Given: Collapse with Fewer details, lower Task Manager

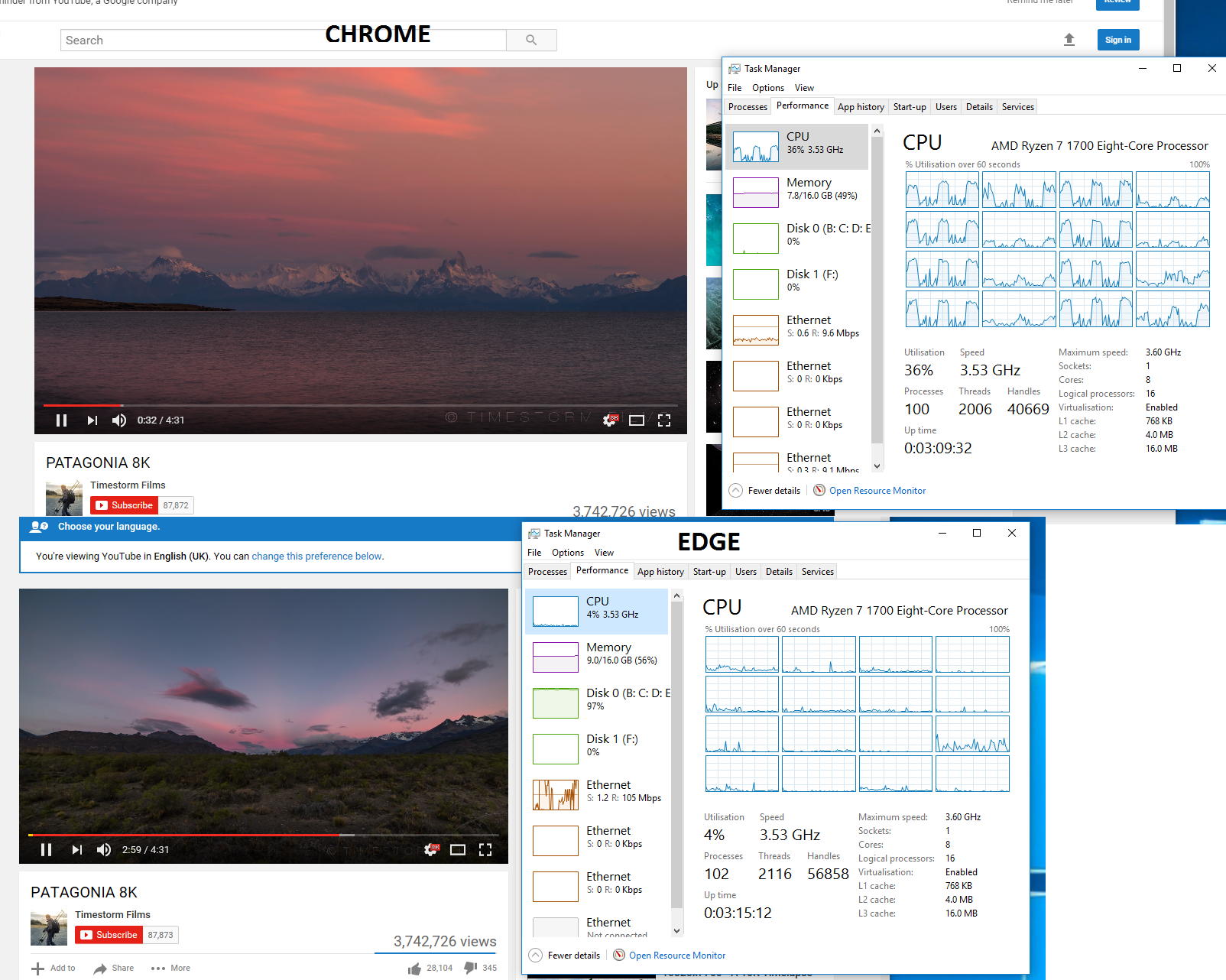Looking at the screenshot, I should click(x=565, y=956).
